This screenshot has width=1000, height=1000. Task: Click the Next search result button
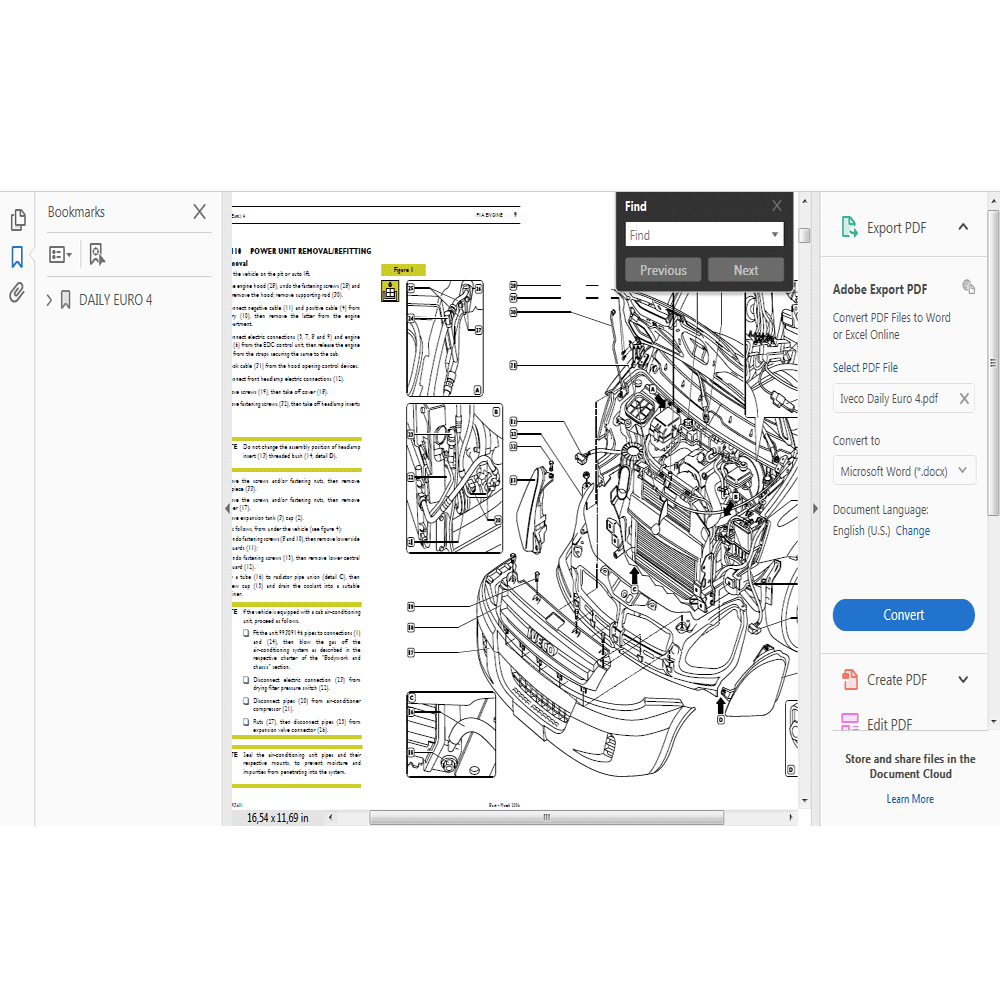pyautogui.click(x=746, y=270)
